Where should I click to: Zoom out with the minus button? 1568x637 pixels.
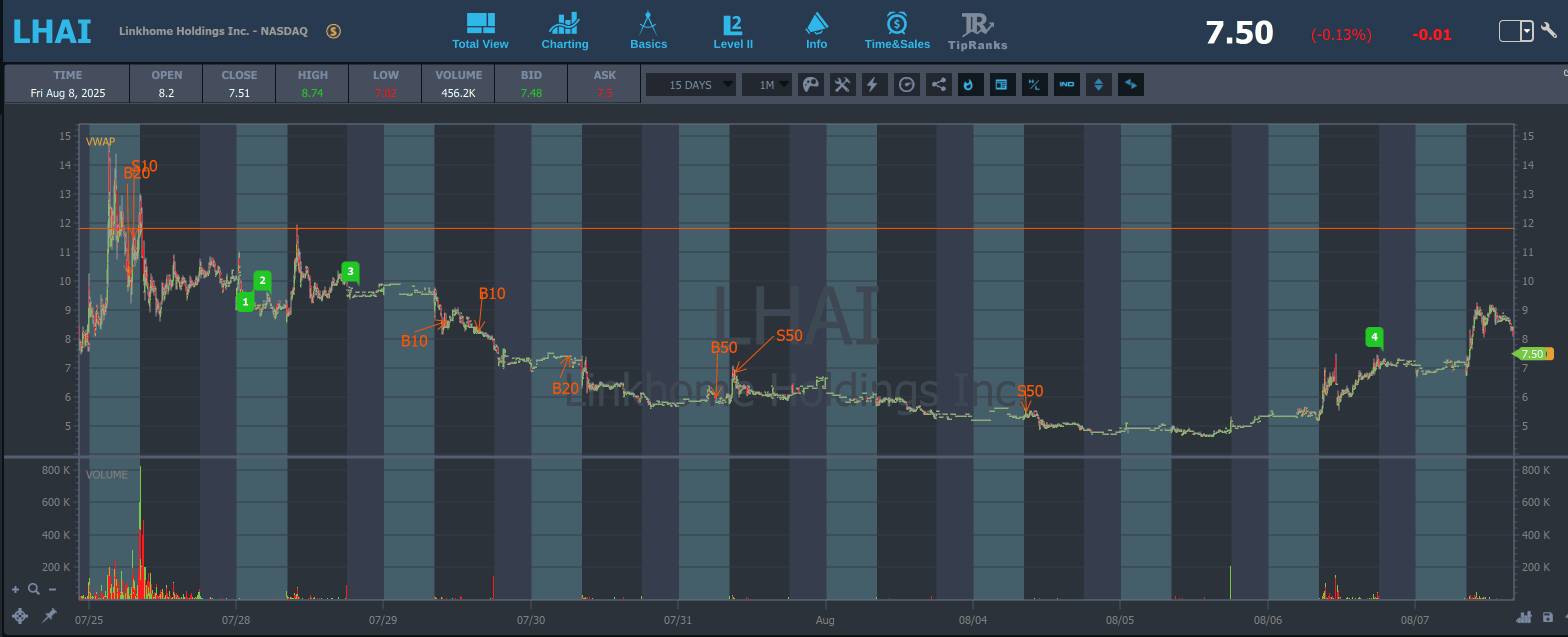pyautogui.click(x=52, y=589)
